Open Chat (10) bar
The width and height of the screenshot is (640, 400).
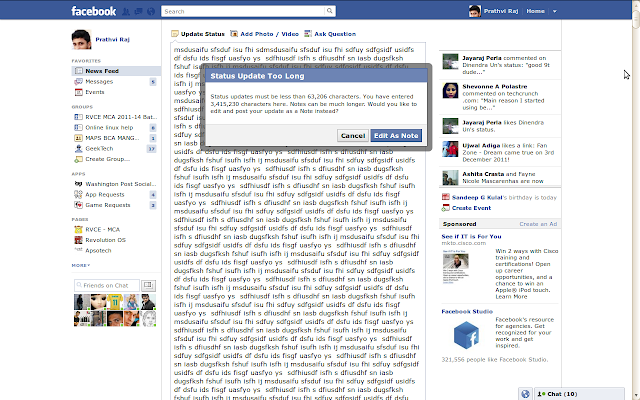click(x=579, y=394)
